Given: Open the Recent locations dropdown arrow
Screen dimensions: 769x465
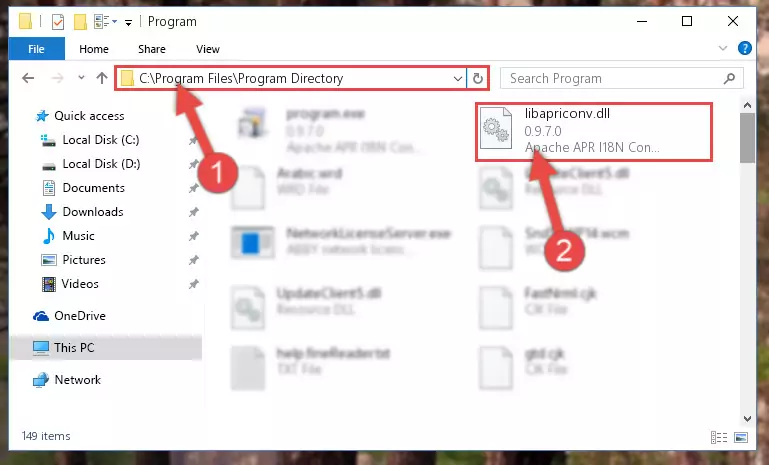Looking at the screenshot, I should point(81,78).
